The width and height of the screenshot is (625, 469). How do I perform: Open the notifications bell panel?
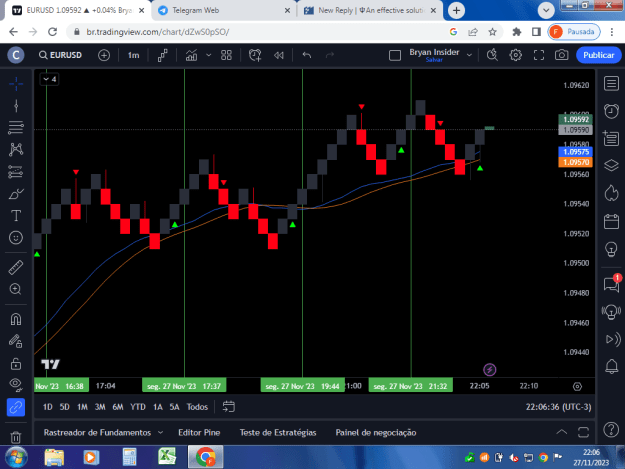[x=611, y=366]
